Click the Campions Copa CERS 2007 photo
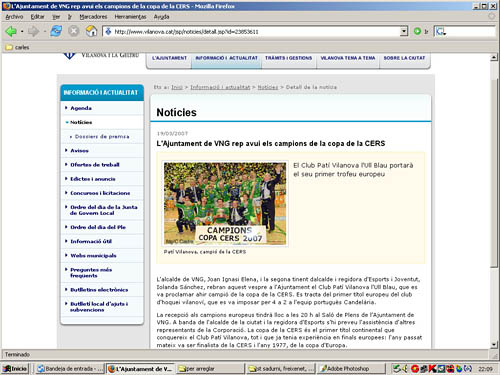Image resolution: width=500 pixels, height=375 pixels. coord(225,204)
